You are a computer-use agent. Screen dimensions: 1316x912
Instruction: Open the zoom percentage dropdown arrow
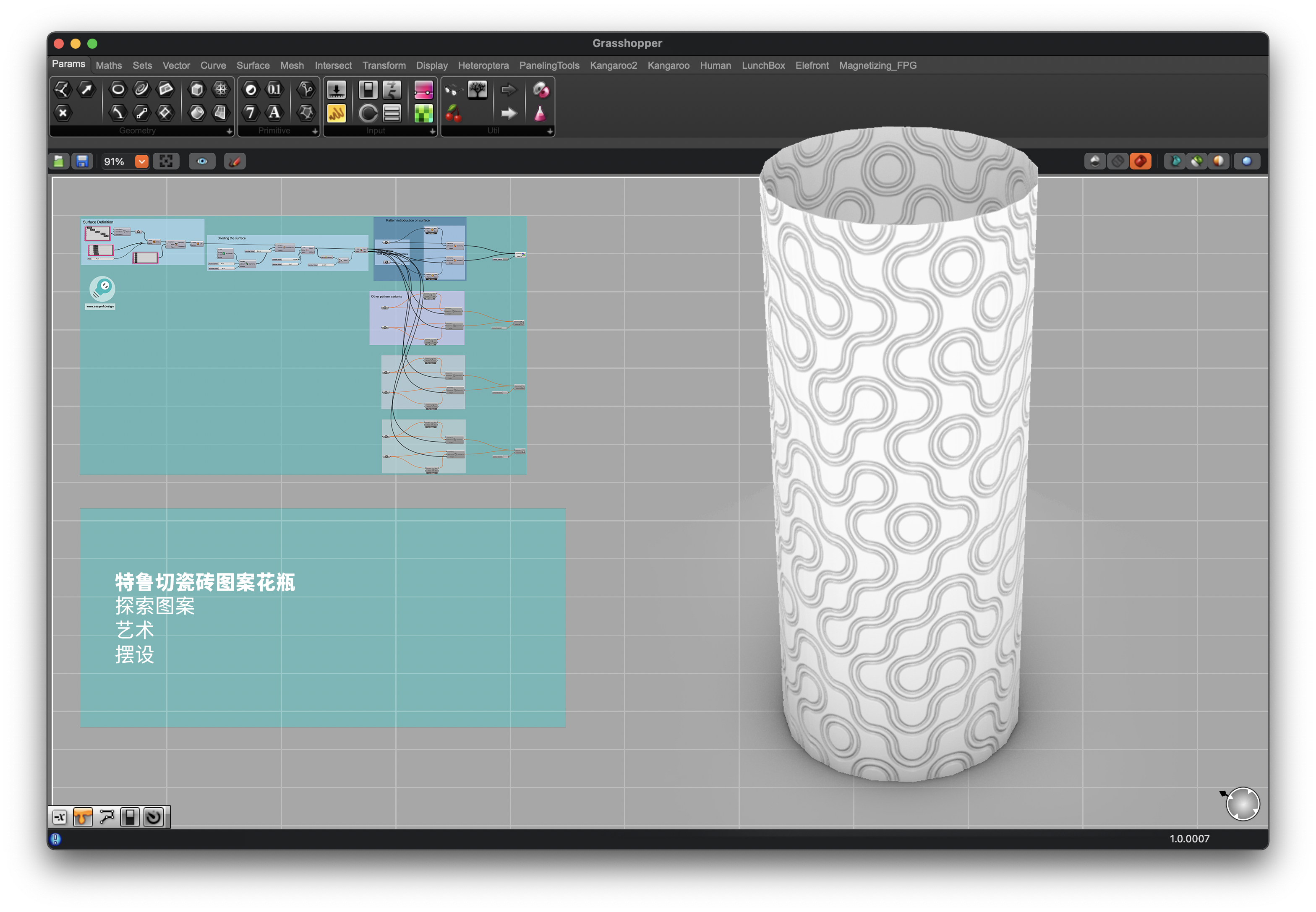tap(141, 162)
